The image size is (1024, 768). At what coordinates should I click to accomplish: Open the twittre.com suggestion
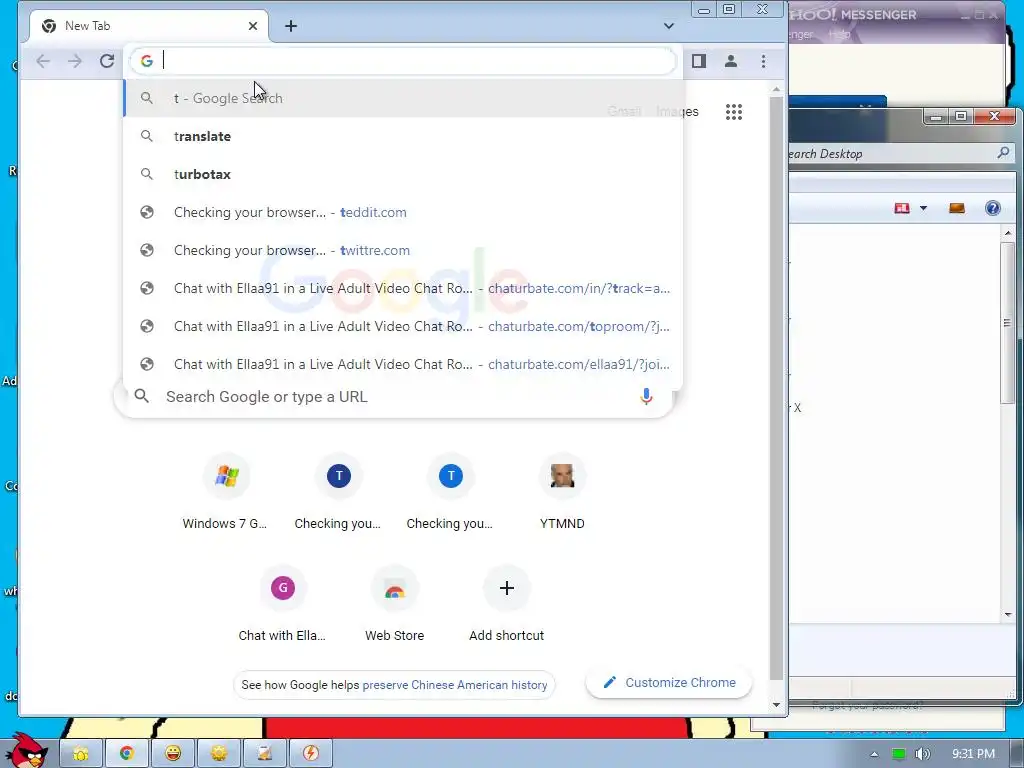(x=403, y=250)
